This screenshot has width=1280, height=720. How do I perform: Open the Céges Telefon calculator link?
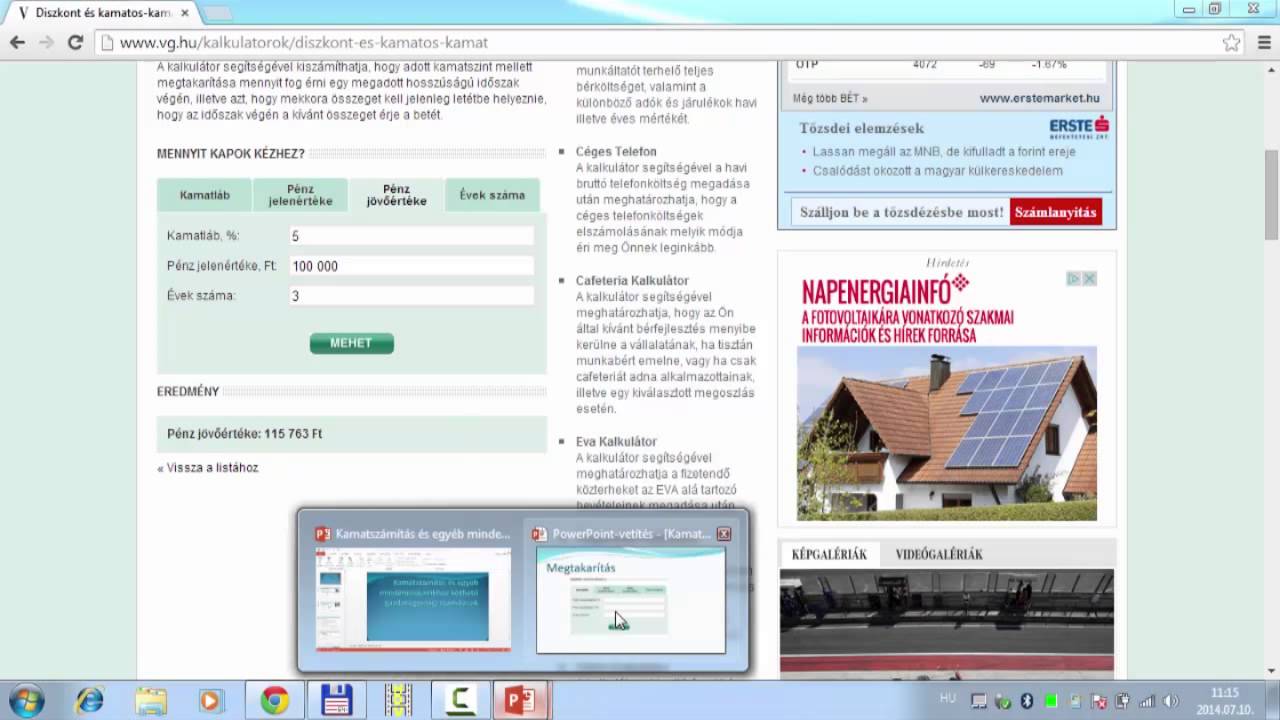(x=616, y=152)
